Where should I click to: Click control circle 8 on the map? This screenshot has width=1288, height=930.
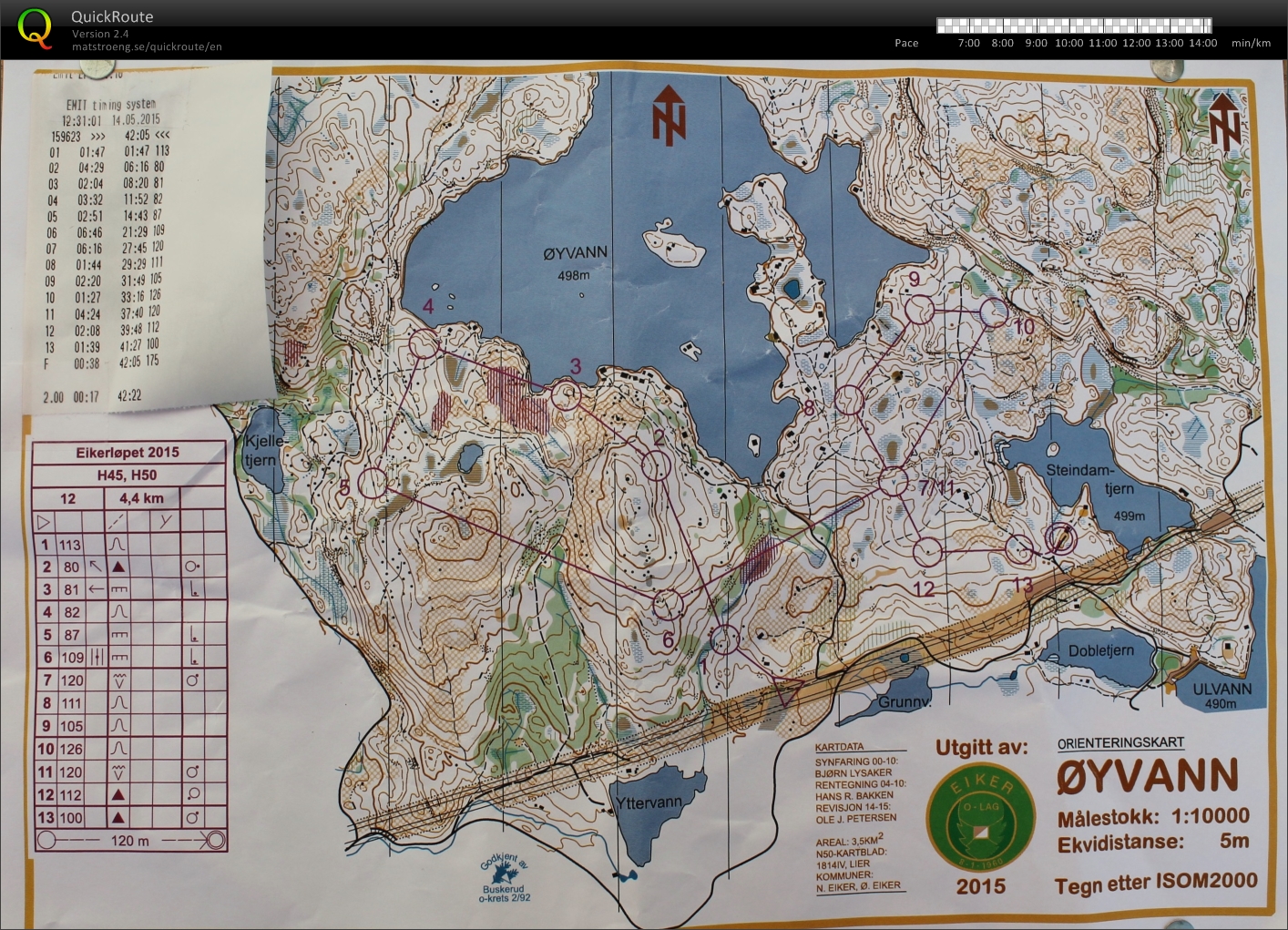click(849, 399)
